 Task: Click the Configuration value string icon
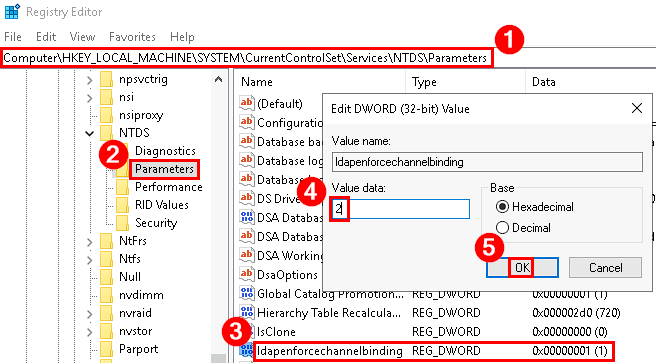pyautogui.click(x=246, y=122)
